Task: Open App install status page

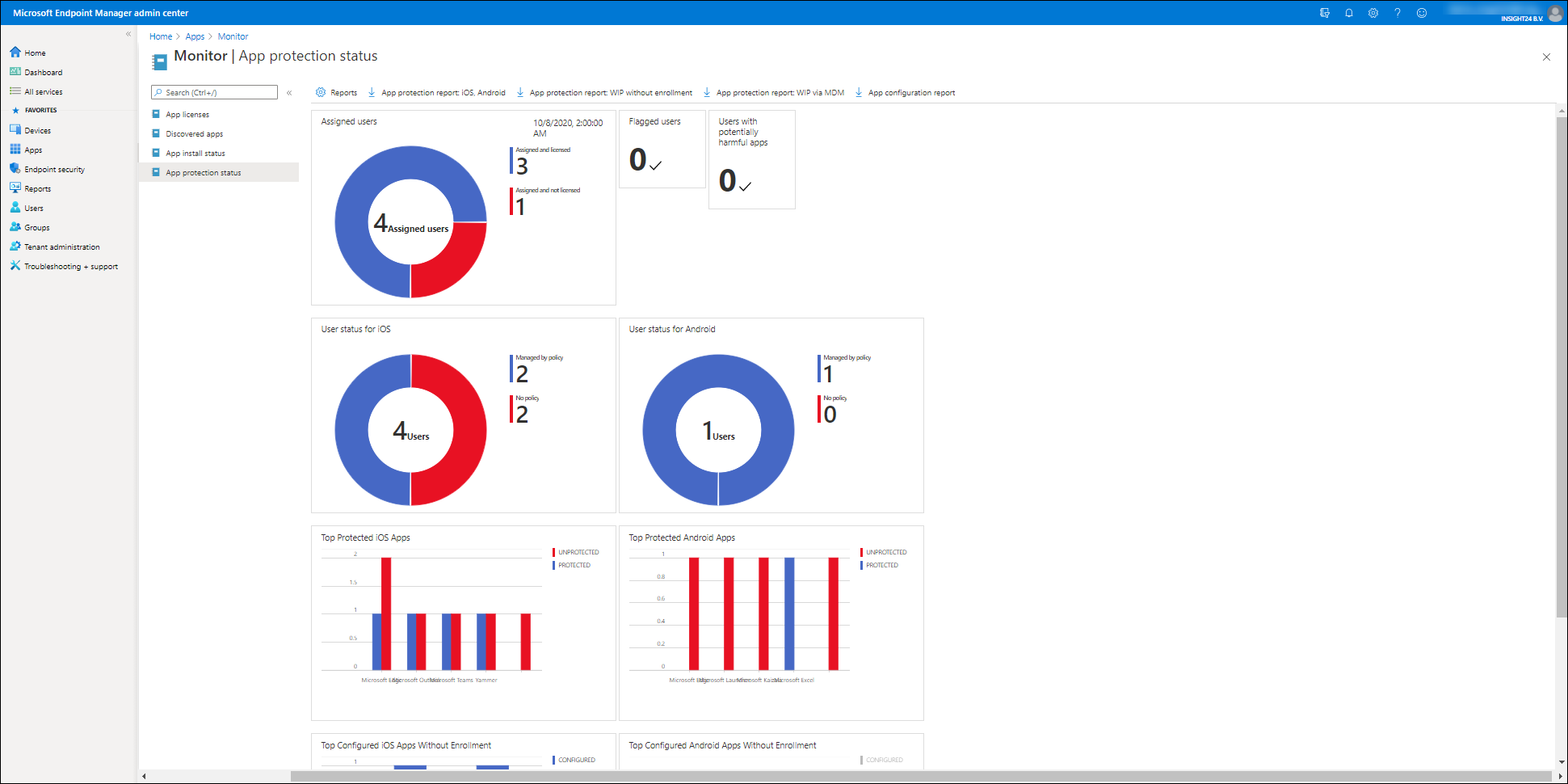Action: click(195, 154)
